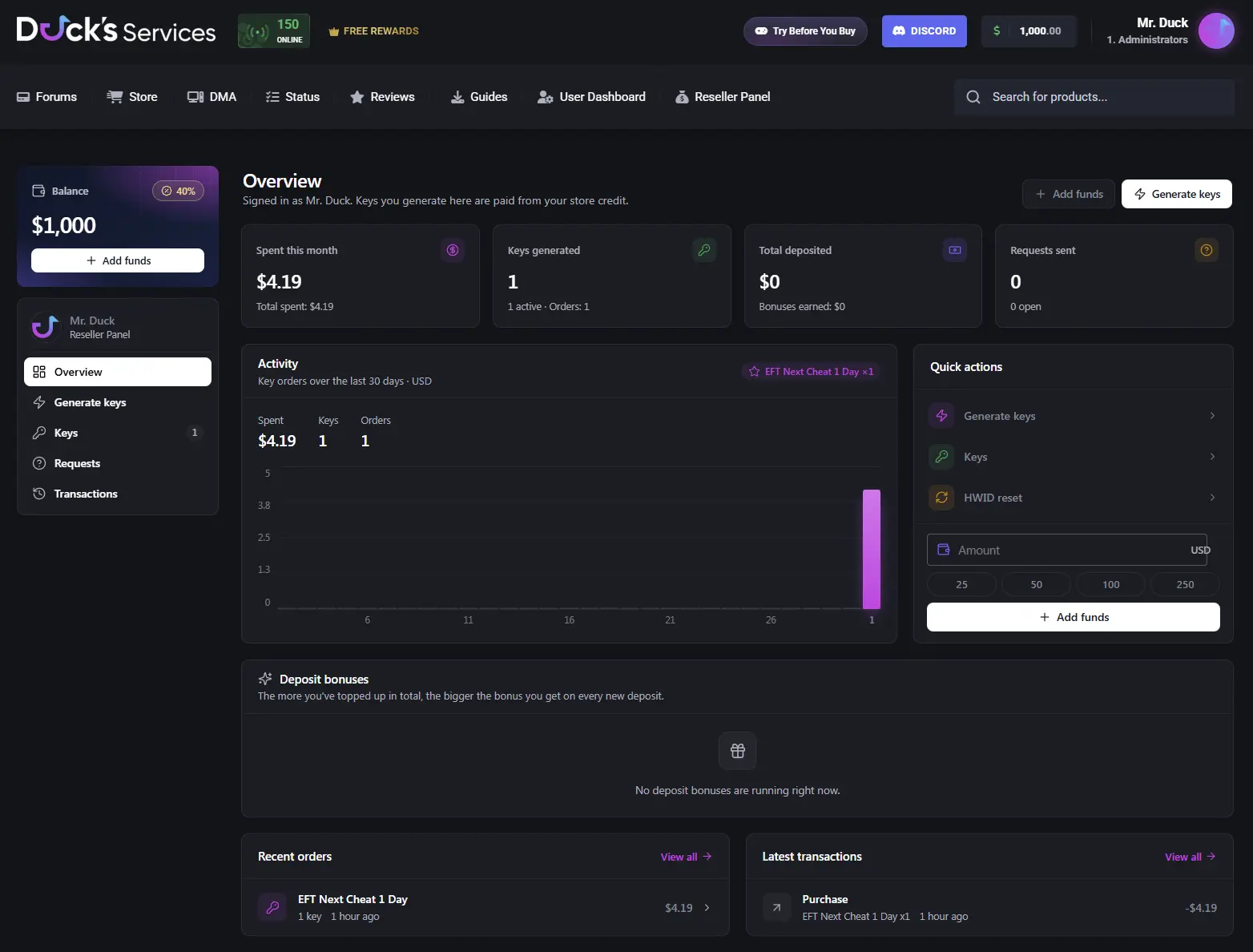Screen dimensions: 1253x952
Task: Open the Forums nav item
Action: 47,97
